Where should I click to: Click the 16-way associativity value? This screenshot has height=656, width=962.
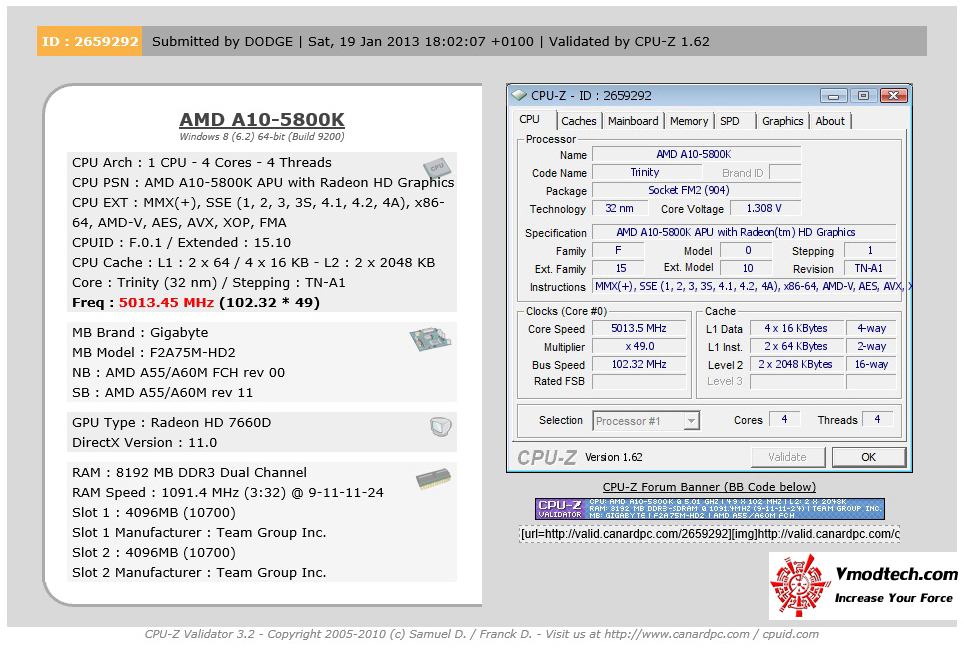pos(871,364)
